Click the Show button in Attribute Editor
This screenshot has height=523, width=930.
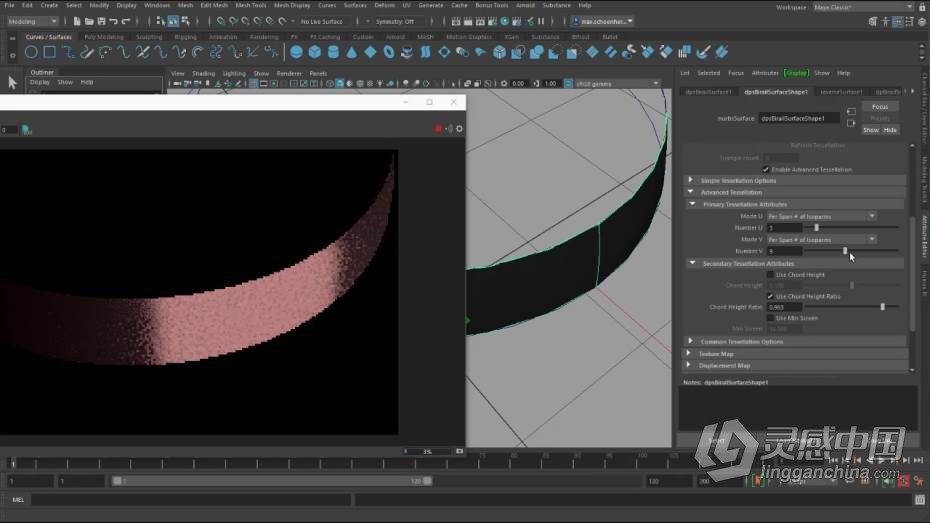click(870, 130)
